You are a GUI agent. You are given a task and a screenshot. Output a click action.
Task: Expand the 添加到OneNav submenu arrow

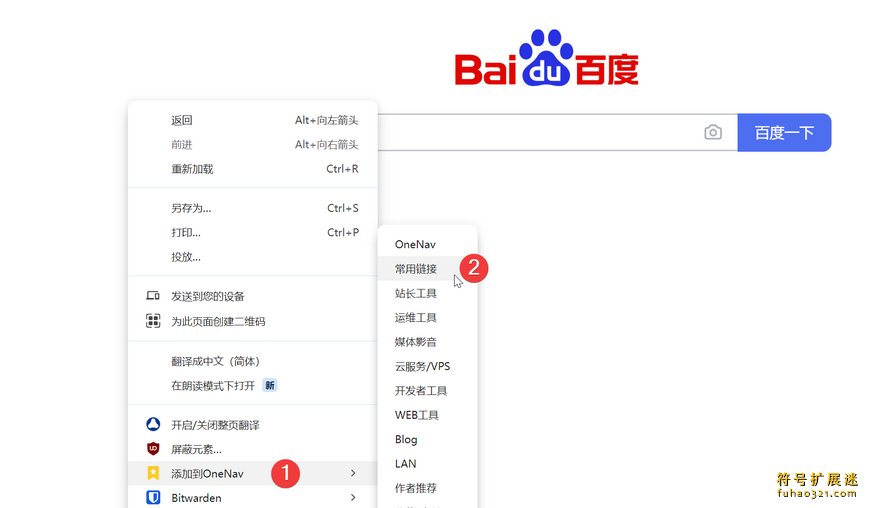(x=353, y=473)
